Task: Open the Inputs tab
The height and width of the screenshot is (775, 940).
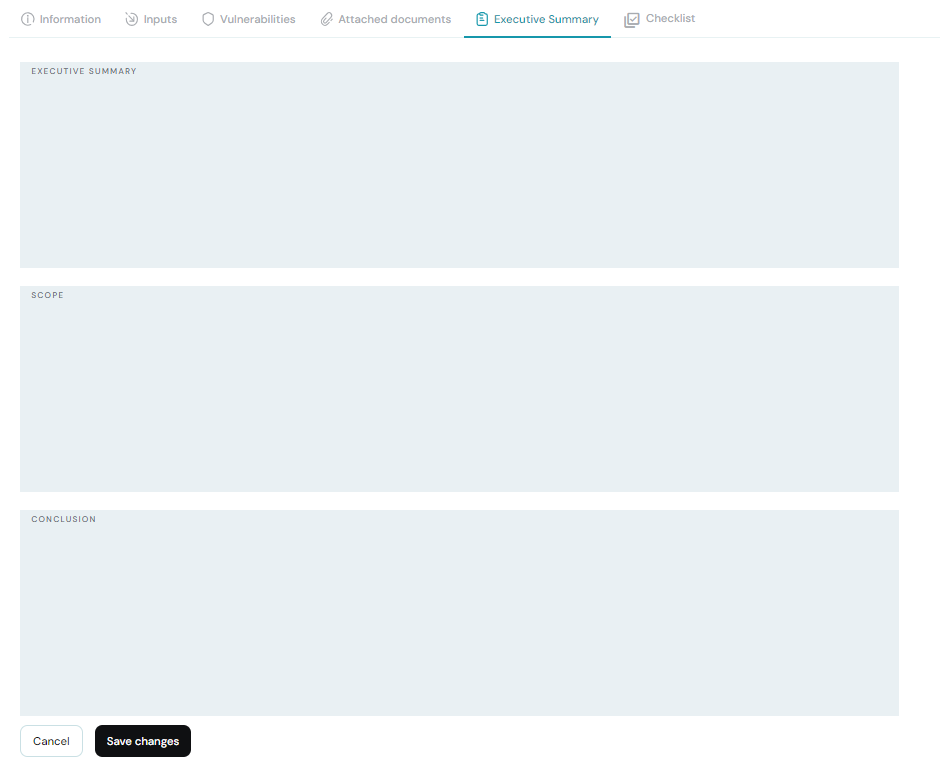Action: point(160,19)
